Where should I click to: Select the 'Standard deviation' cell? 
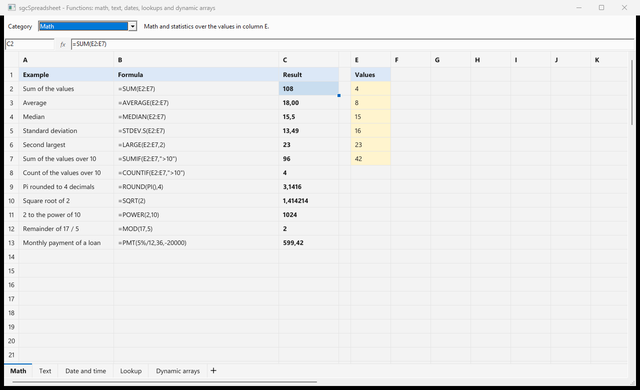coord(66,131)
